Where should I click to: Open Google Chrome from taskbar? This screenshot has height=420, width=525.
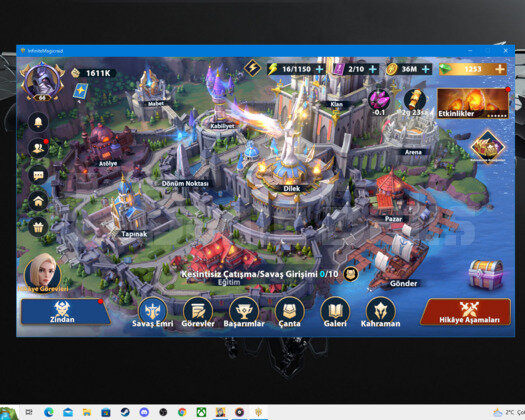[182, 412]
